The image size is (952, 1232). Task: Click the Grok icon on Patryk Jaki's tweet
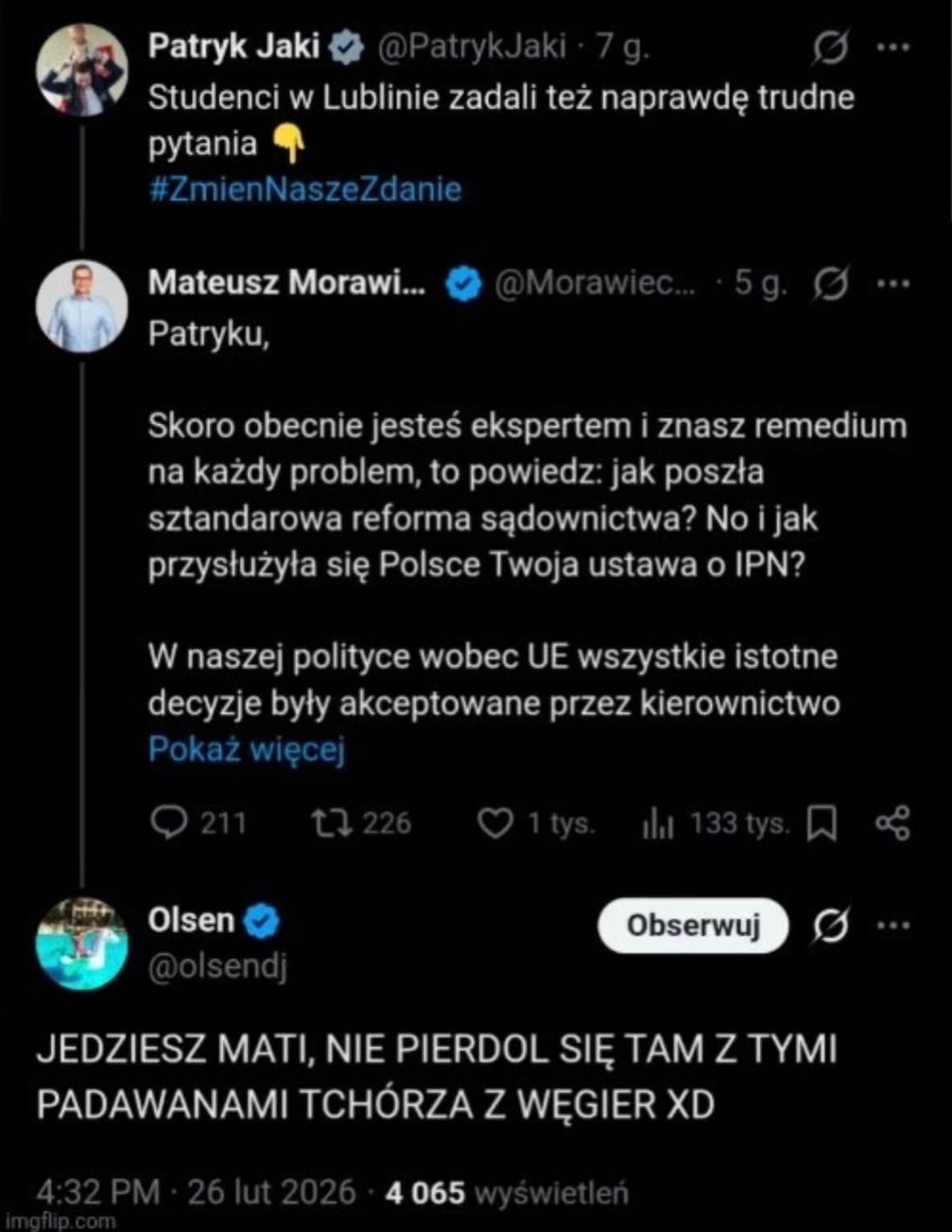coord(831,48)
